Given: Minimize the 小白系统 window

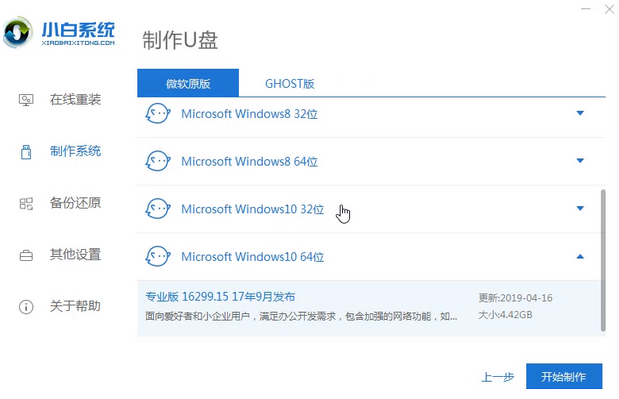Looking at the screenshot, I should [x=586, y=8].
